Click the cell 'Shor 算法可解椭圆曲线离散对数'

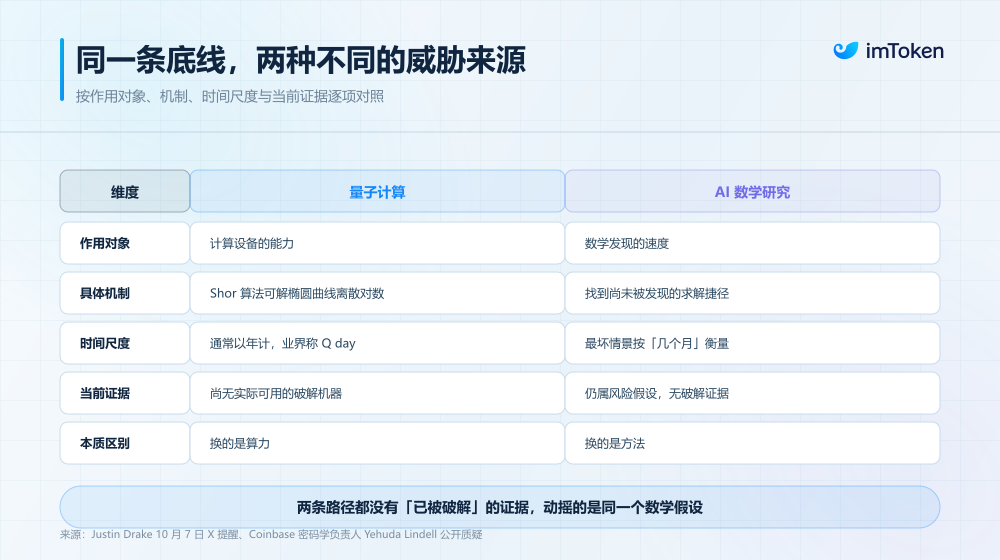click(x=377, y=293)
